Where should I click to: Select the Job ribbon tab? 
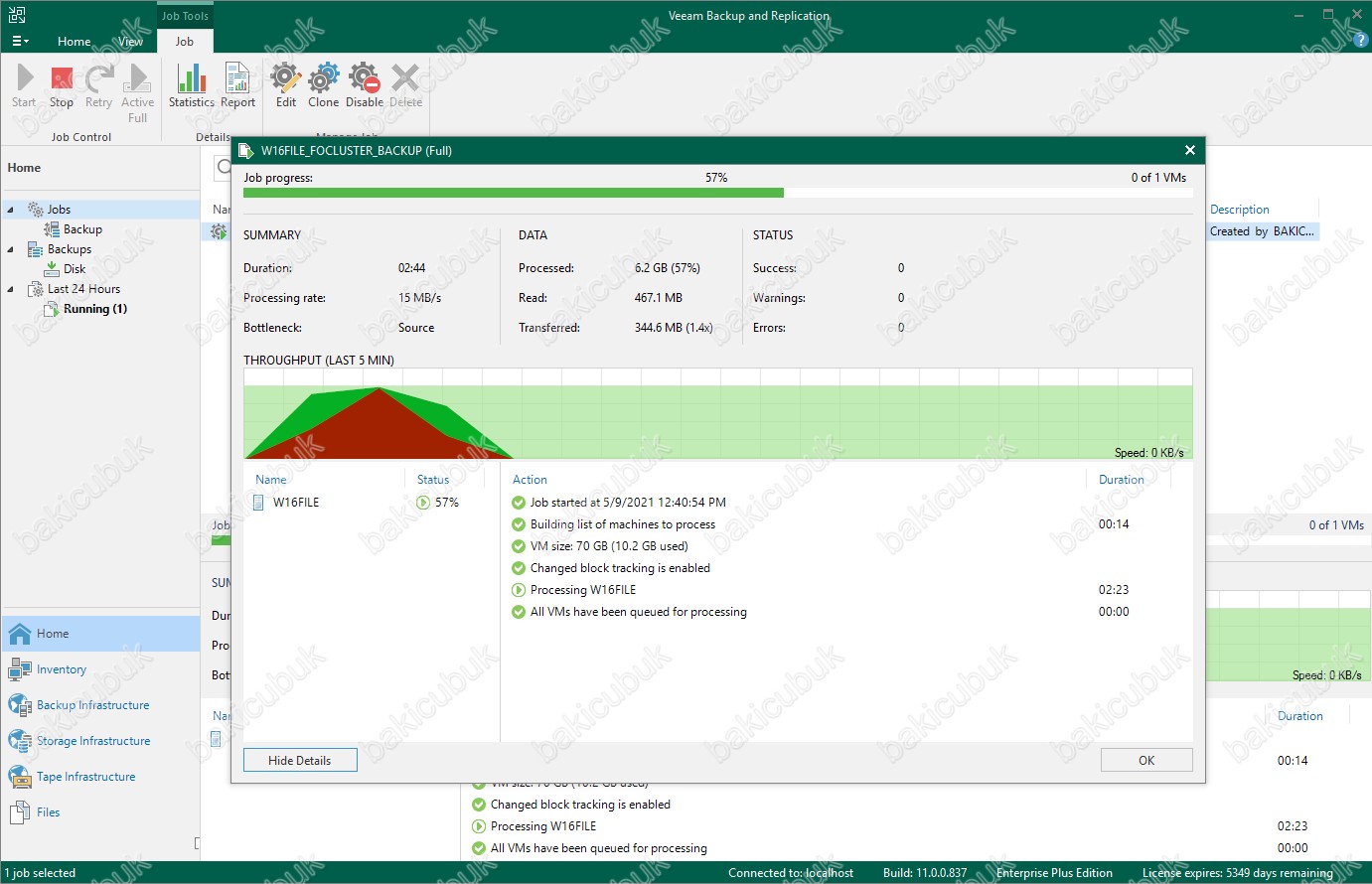point(185,42)
